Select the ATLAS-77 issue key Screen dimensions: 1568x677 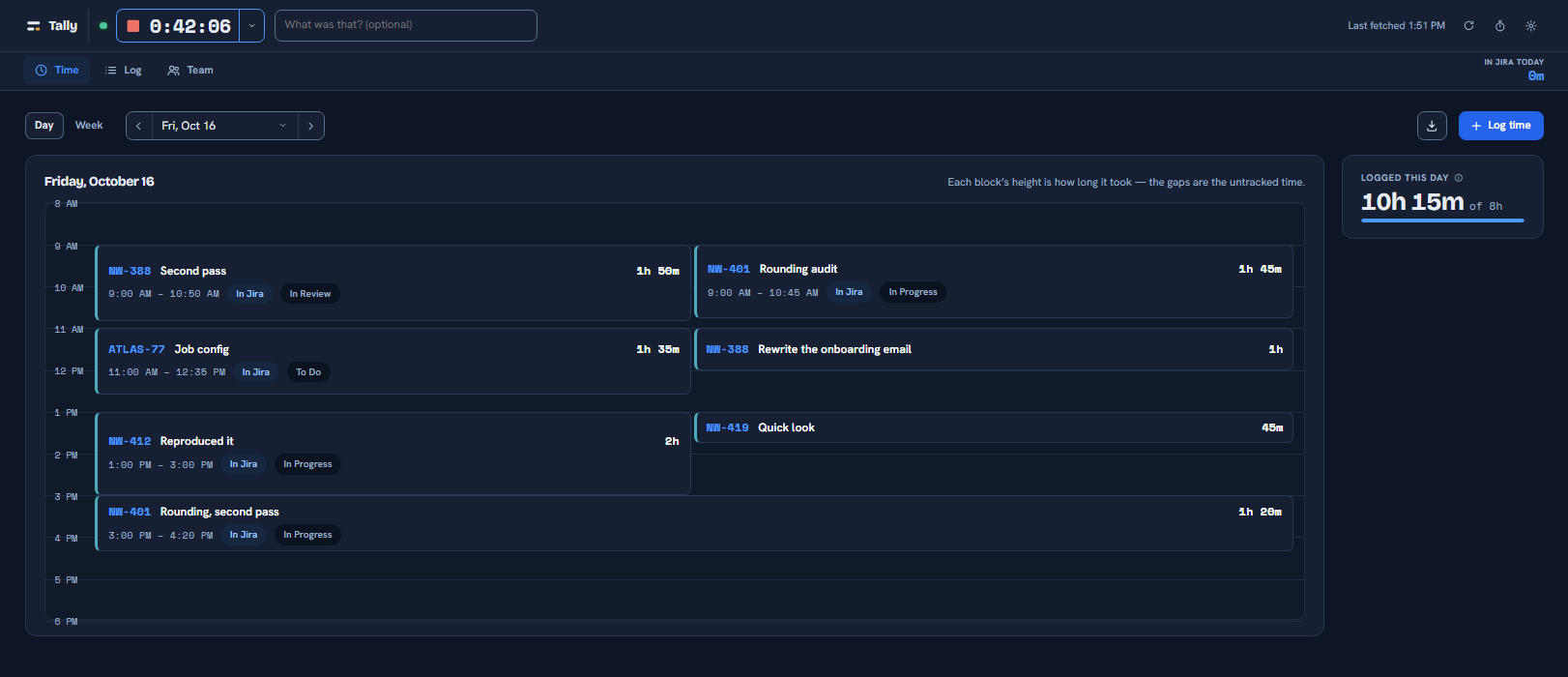point(136,349)
